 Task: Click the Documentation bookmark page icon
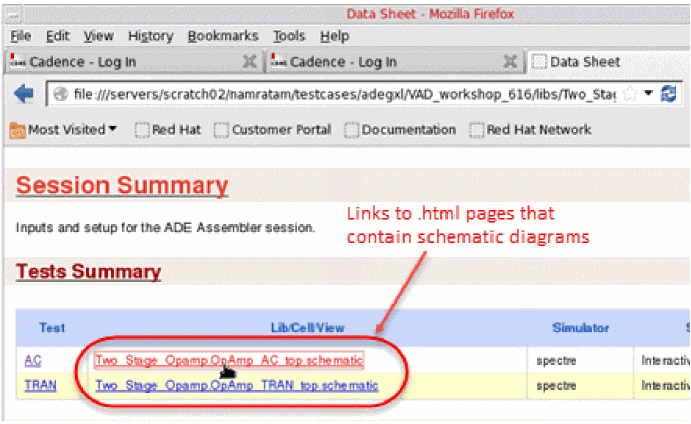pos(351,130)
